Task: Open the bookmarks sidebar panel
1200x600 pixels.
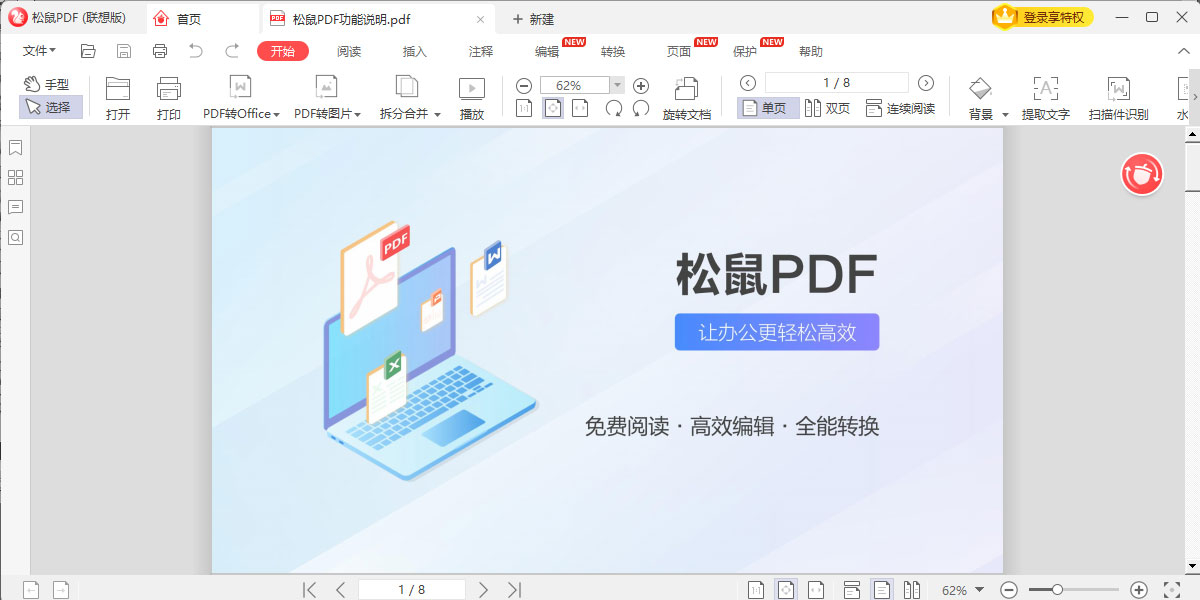Action: [x=15, y=148]
